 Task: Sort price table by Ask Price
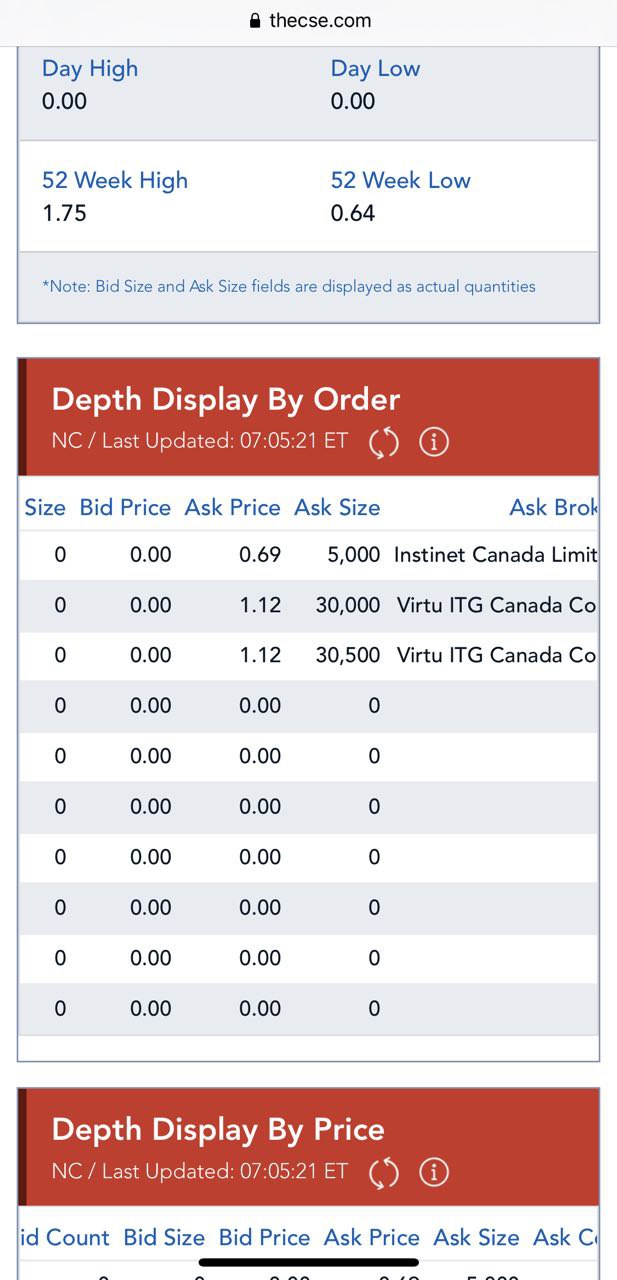click(x=372, y=1237)
